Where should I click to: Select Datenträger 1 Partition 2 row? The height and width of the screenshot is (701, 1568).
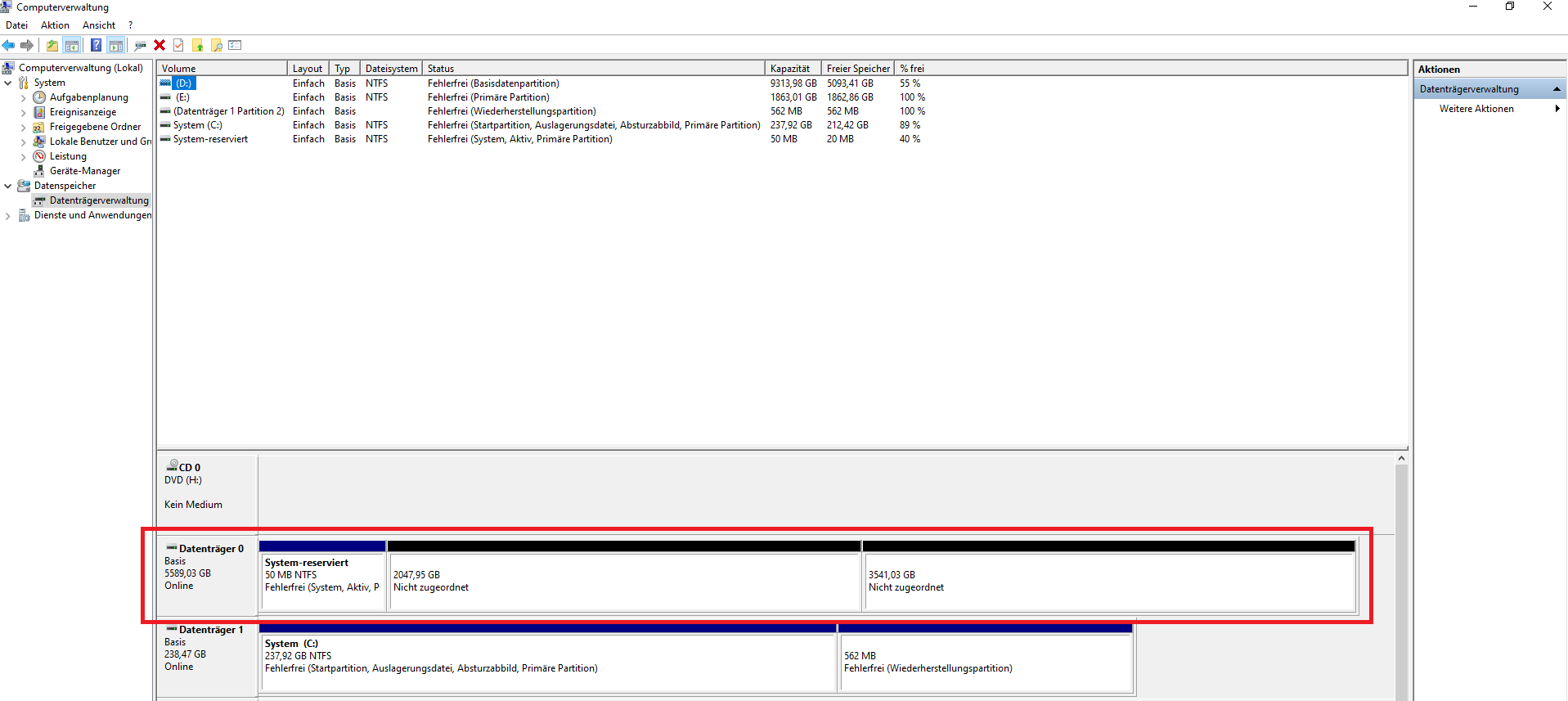click(x=229, y=111)
